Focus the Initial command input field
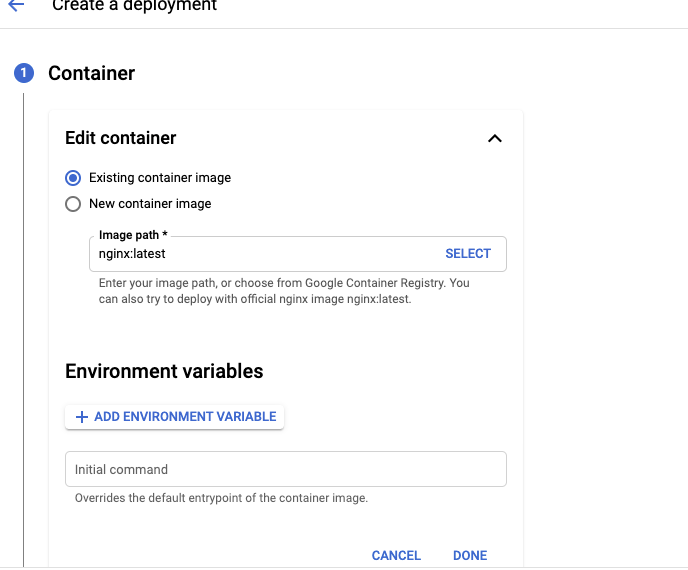The width and height of the screenshot is (688, 570). coord(286,469)
